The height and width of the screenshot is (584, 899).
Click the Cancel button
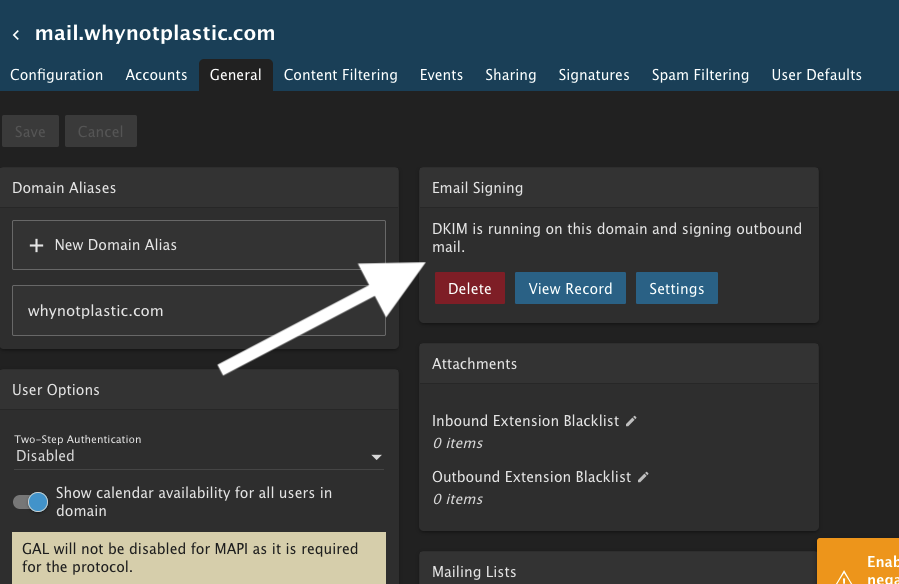point(100,132)
